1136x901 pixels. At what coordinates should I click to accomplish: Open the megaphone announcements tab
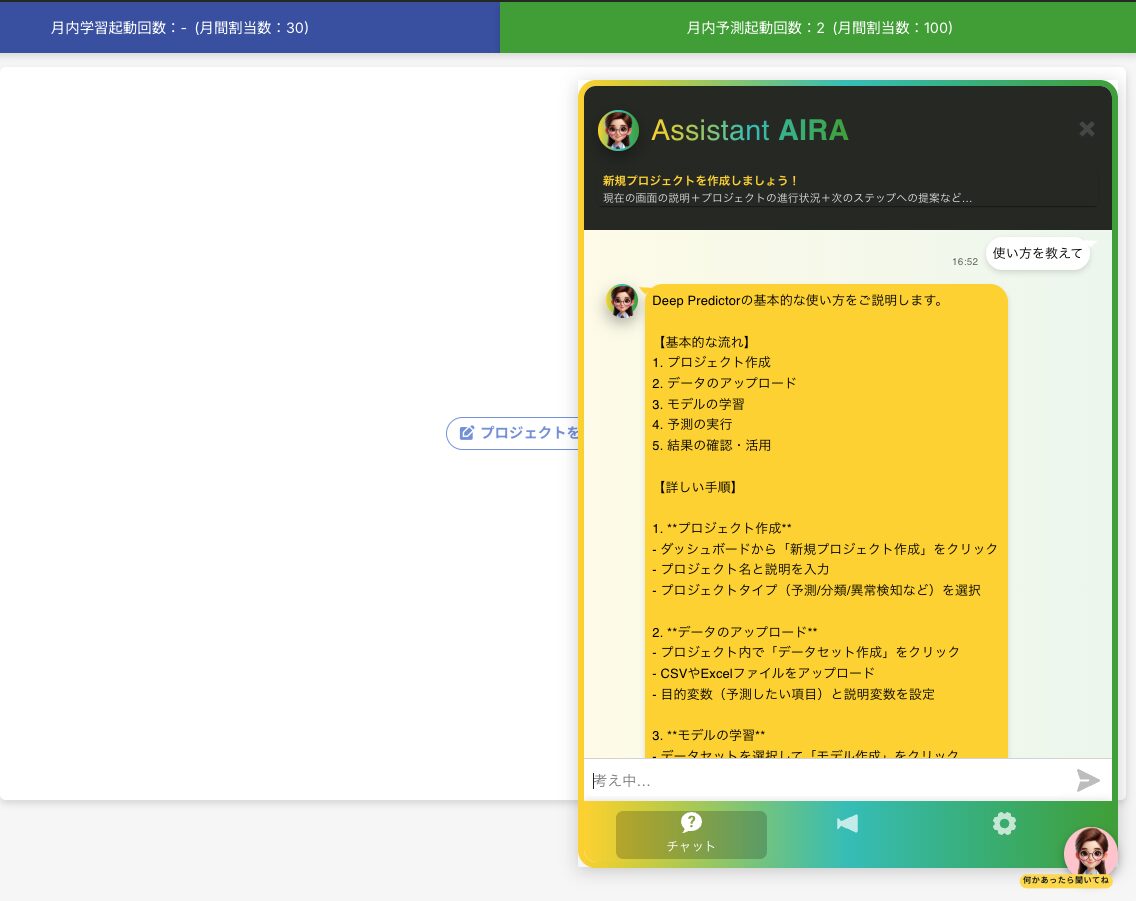[x=847, y=824]
